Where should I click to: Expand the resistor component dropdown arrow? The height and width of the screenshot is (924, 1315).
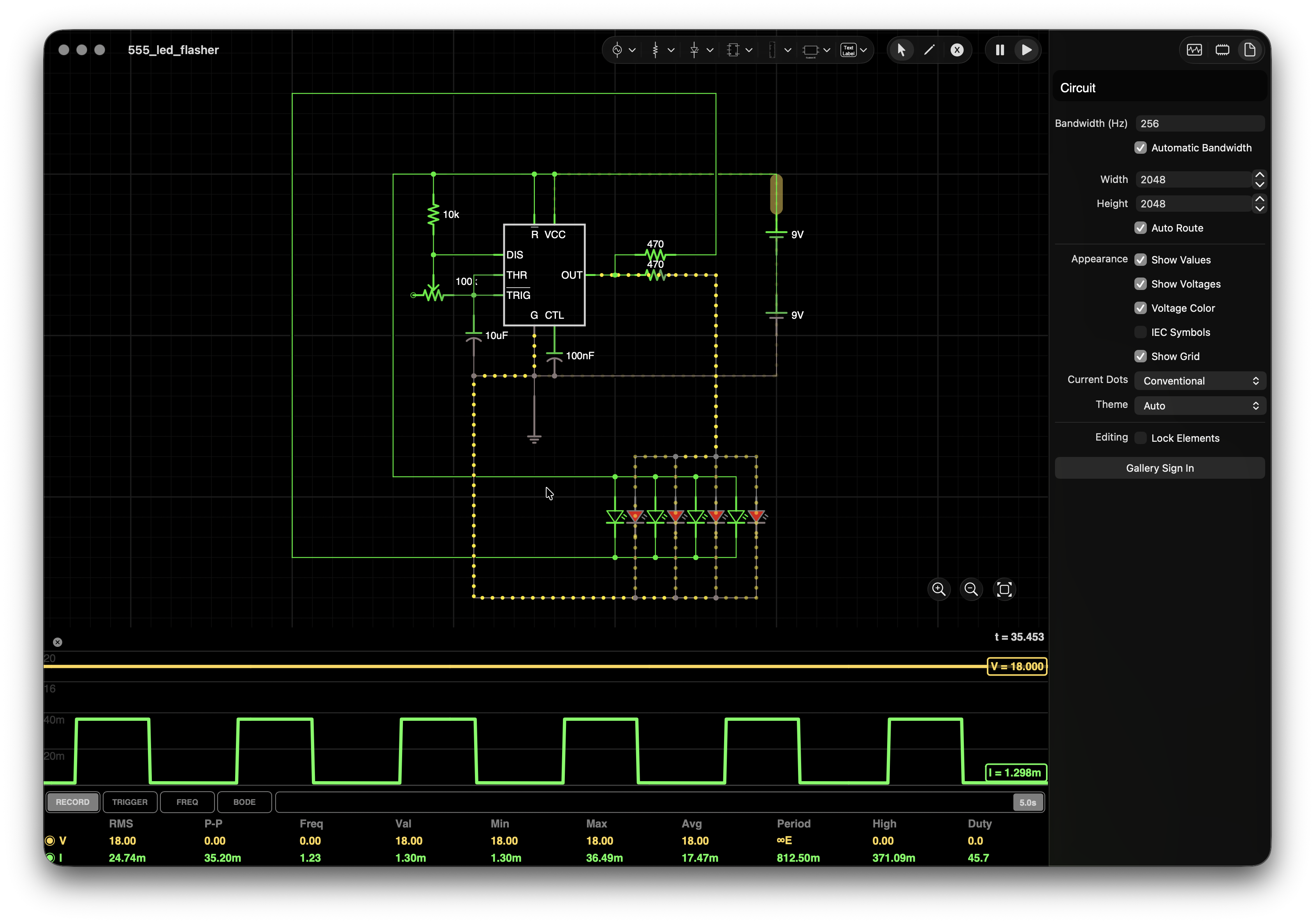tap(671, 50)
